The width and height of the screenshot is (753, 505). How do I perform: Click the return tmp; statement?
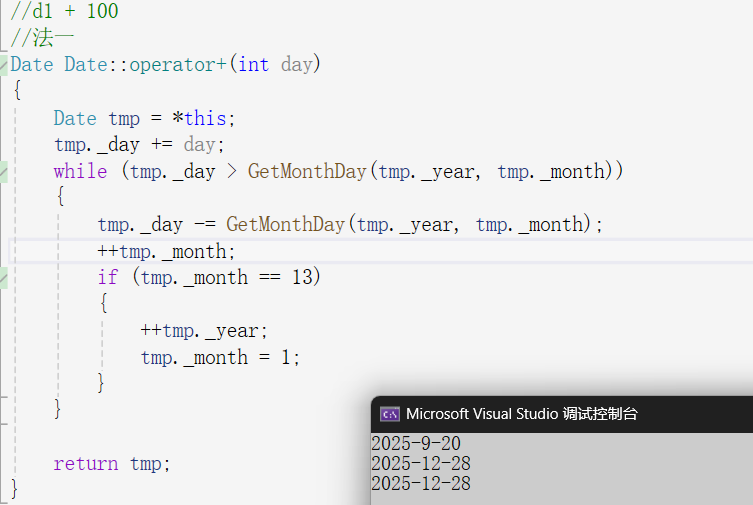(x=112, y=464)
